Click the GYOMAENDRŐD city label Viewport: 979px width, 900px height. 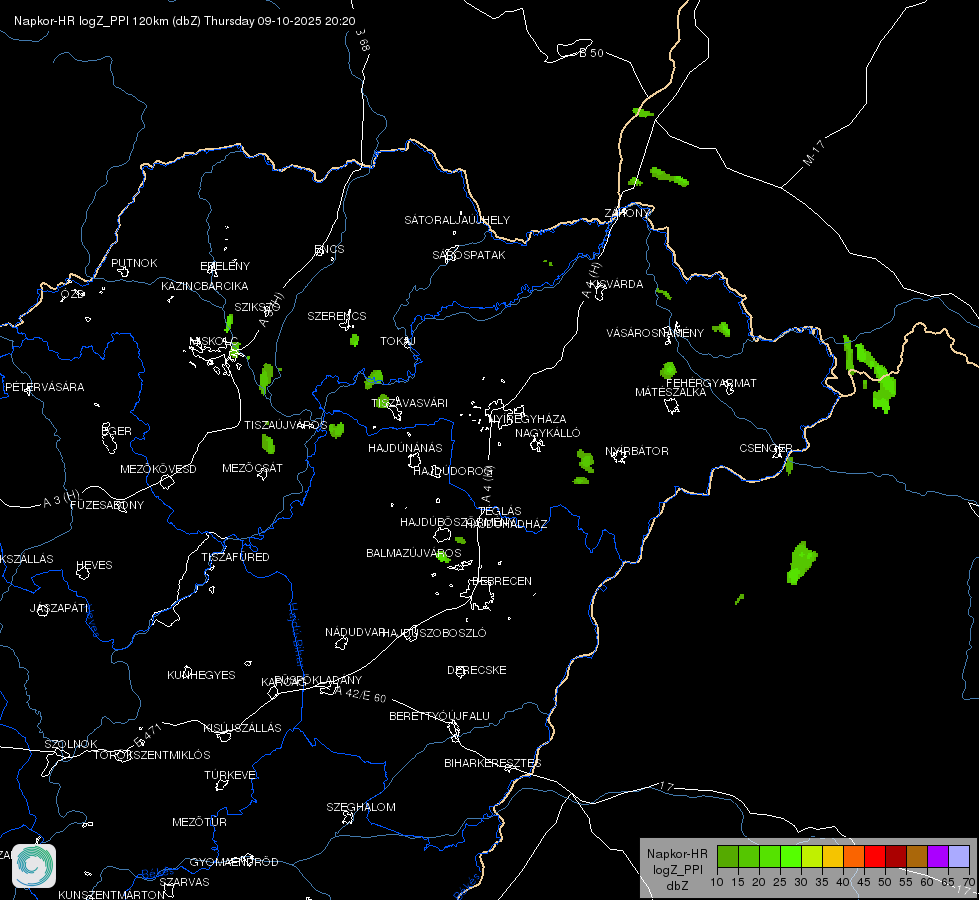(234, 862)
